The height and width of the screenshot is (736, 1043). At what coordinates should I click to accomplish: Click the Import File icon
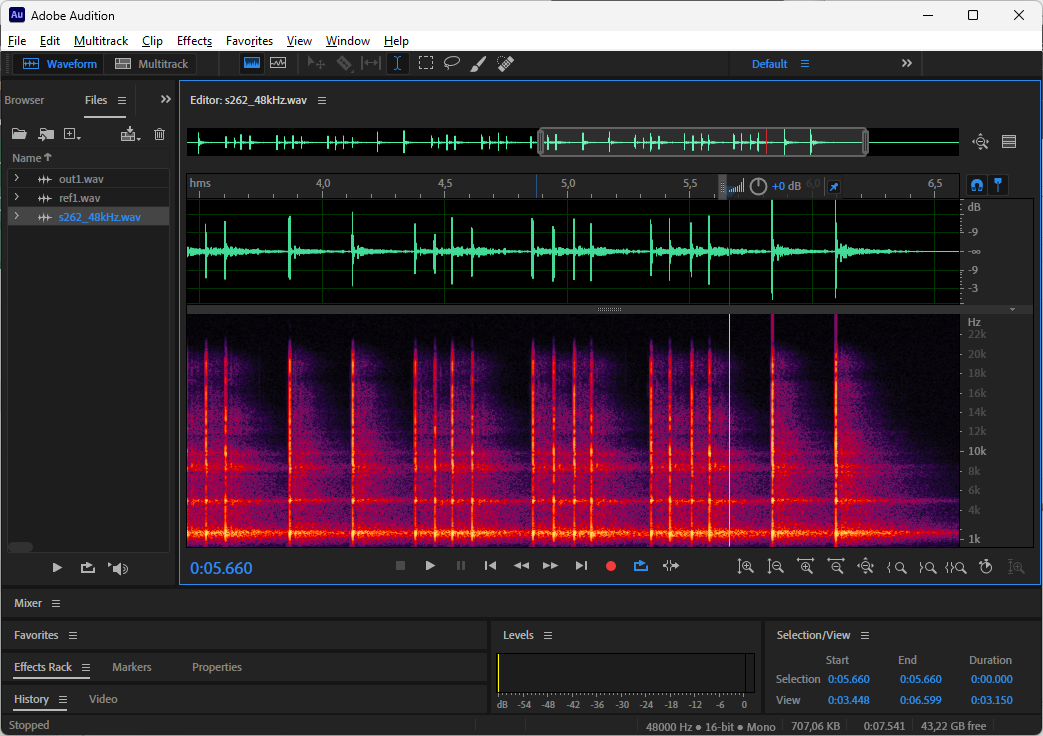tap(46, 134)
